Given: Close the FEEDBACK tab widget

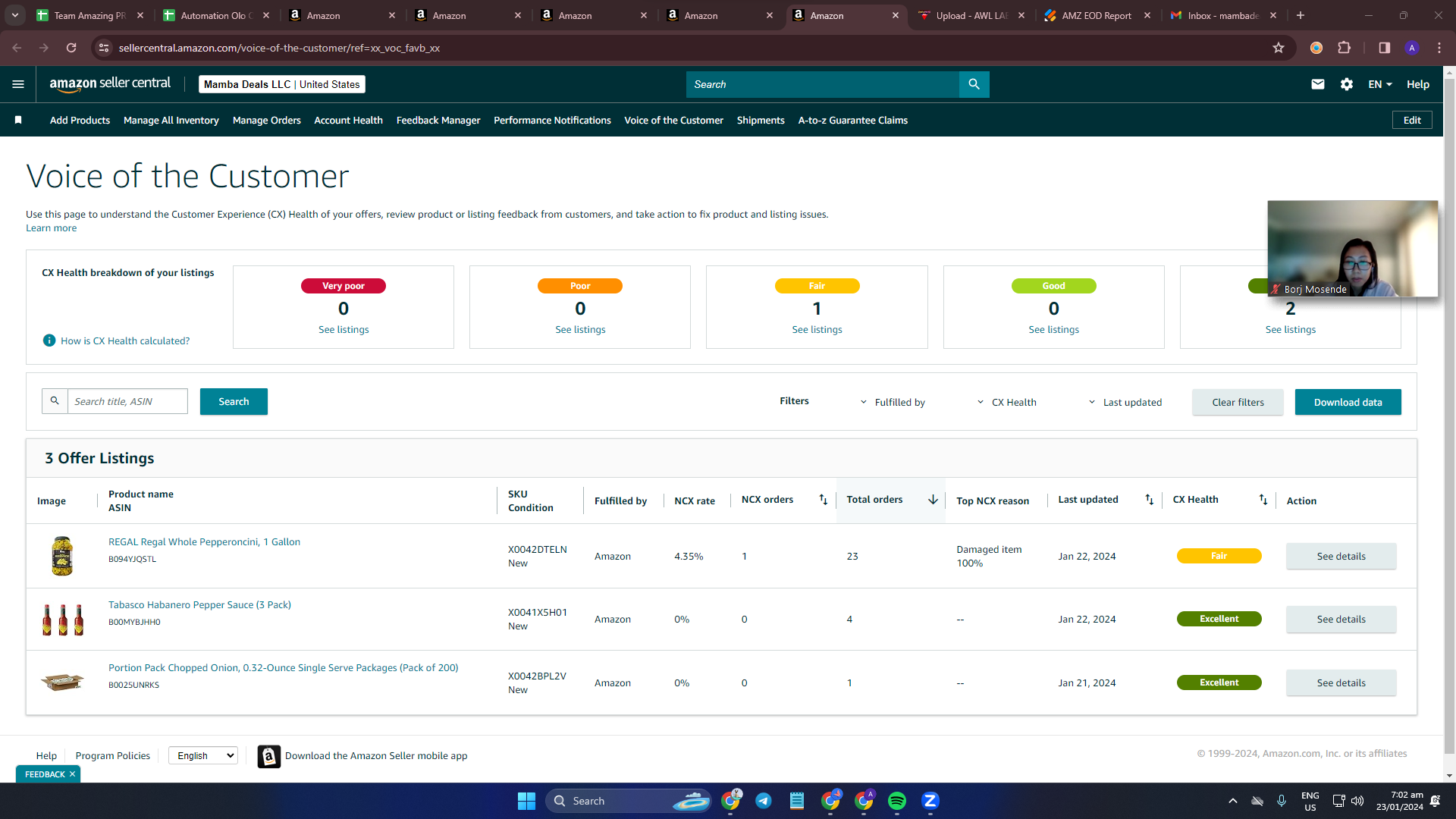Looking at the screenshot, I should (x=72, y=774).
